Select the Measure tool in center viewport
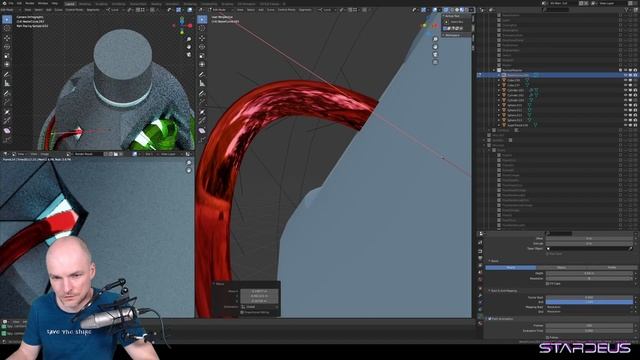The height and width of the screenshot is (360, 640). coord(202,83)
